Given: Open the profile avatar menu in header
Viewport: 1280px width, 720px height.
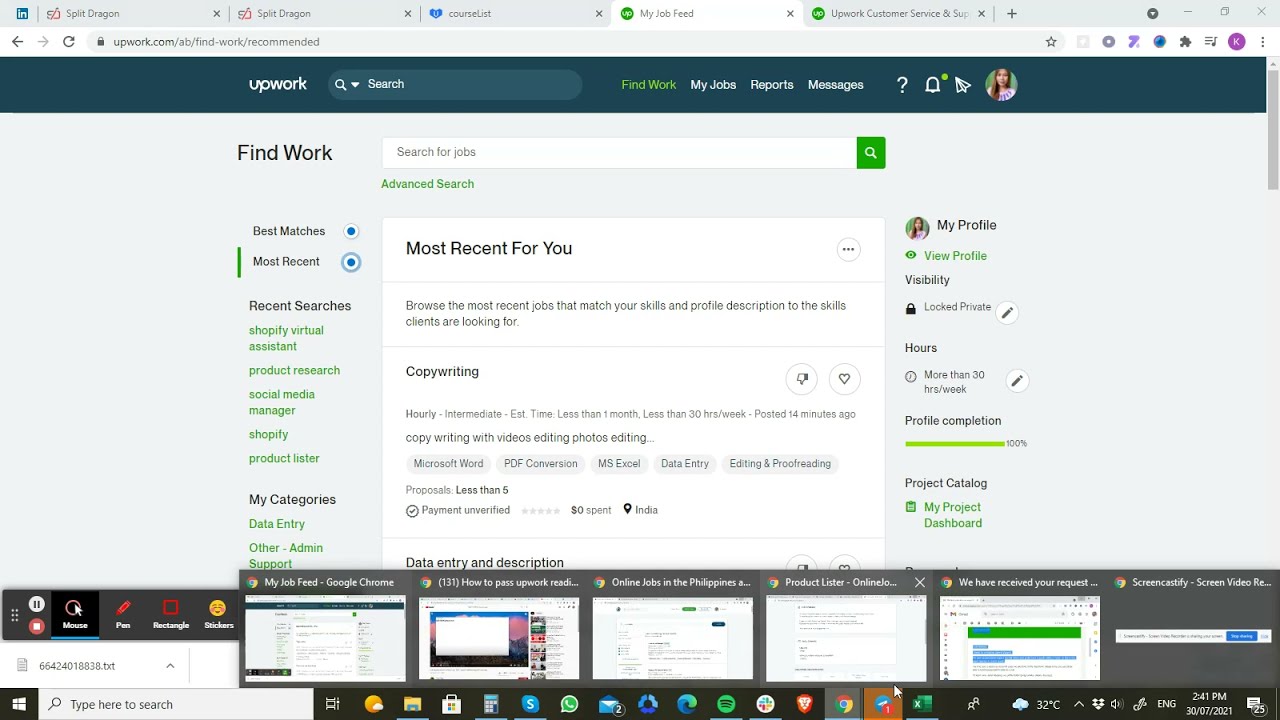Looking at the screenshot, I should click(1001, 85).
